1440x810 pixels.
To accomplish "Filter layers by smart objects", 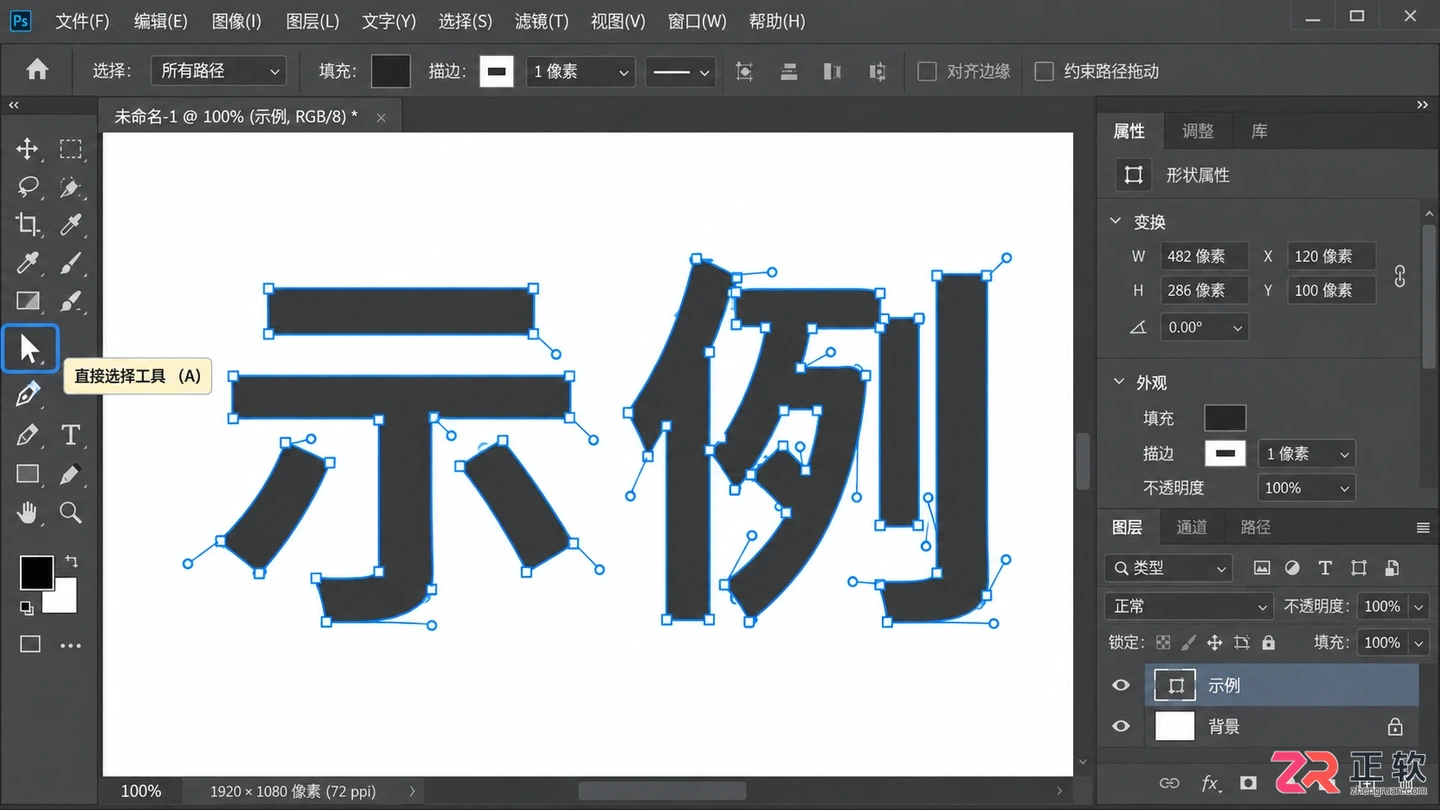I will pyautogui.click(x=1391, y=568).
